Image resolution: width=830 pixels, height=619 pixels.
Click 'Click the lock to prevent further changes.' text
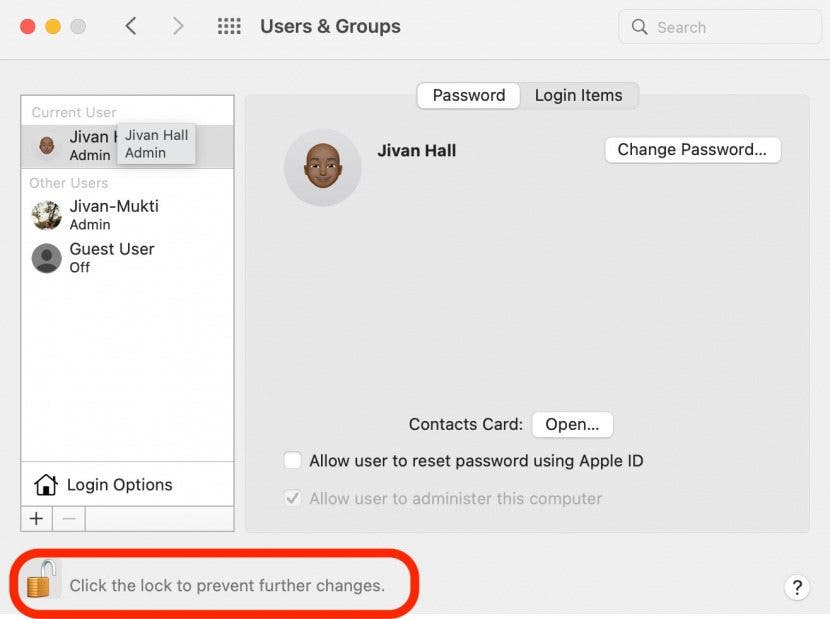227,586
